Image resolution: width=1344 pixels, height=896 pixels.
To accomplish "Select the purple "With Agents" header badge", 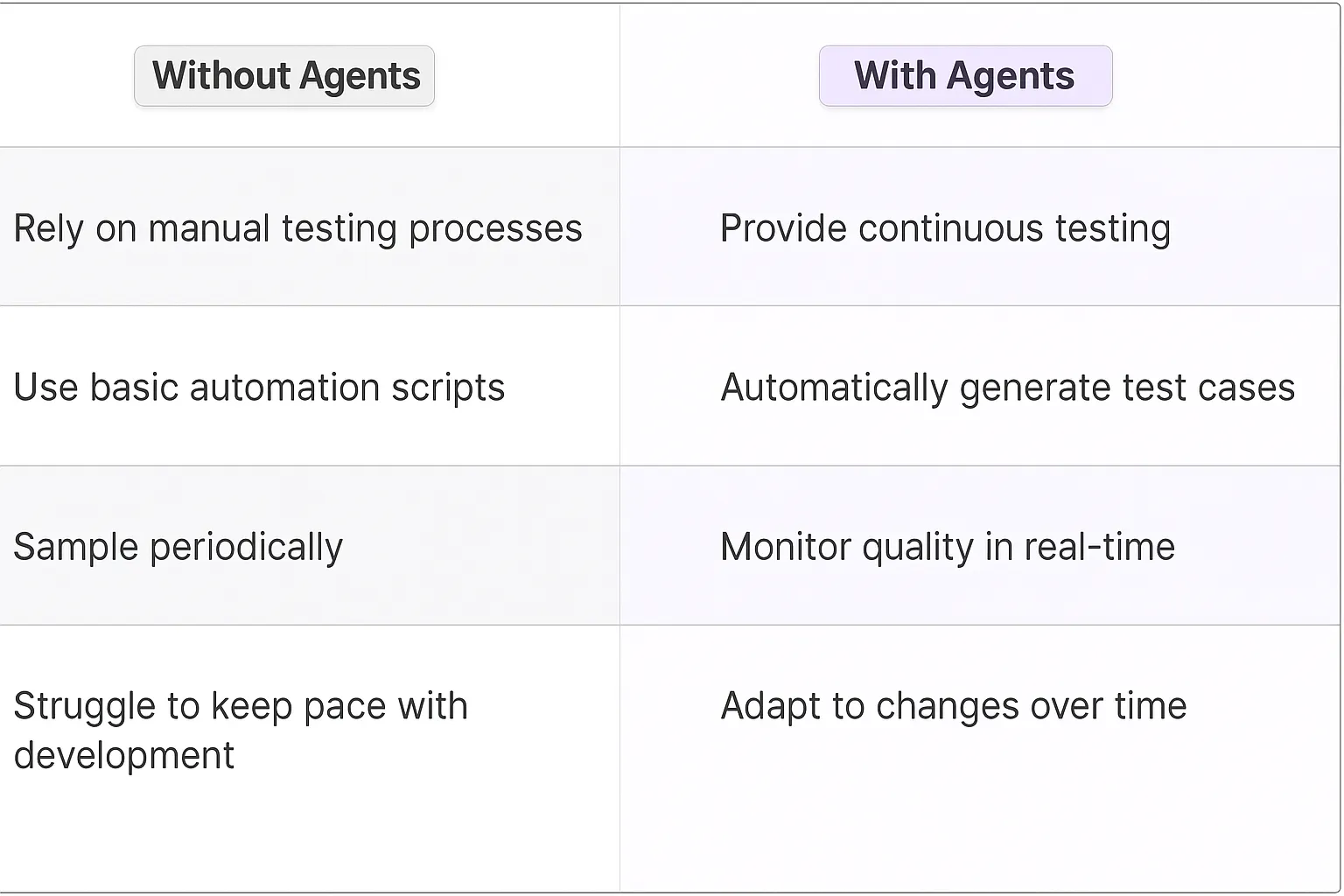I will coord(965,76).
